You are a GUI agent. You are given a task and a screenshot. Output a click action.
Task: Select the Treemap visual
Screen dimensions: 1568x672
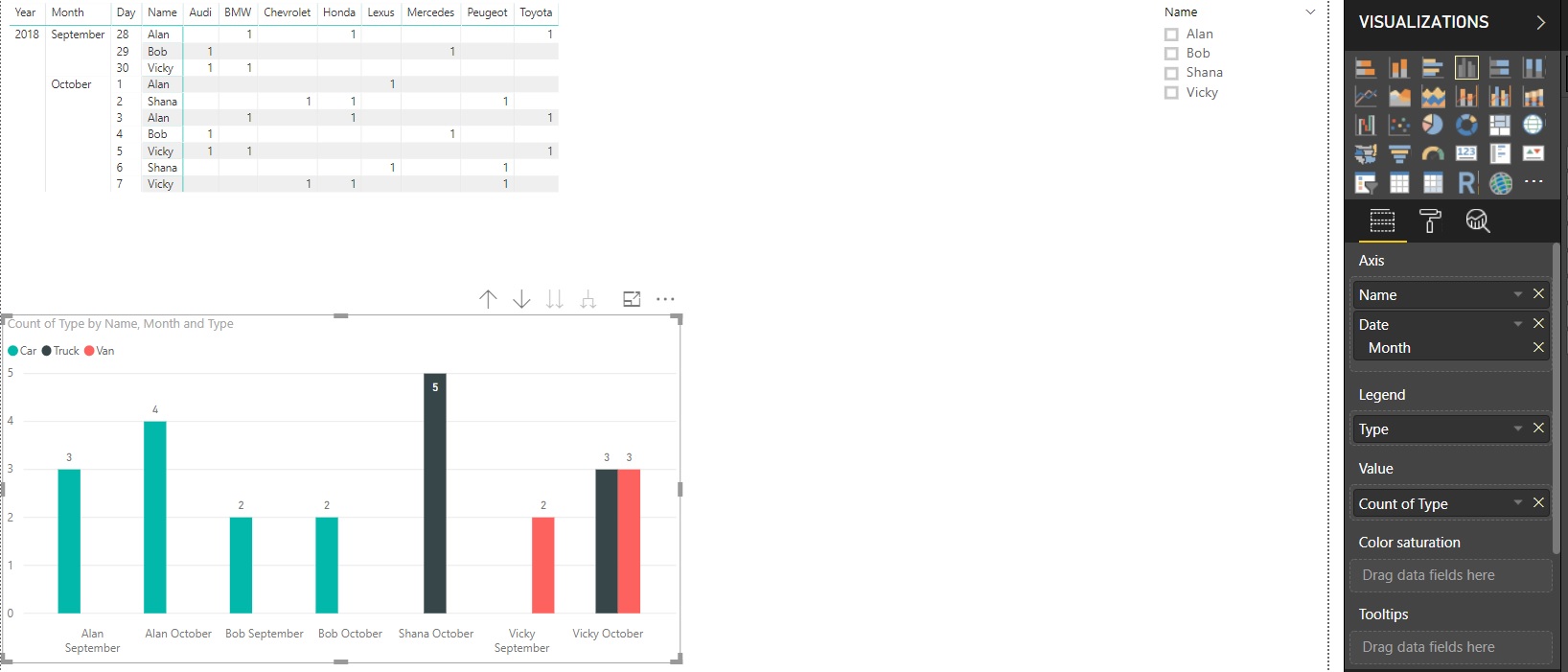(x=1500, y=126)
